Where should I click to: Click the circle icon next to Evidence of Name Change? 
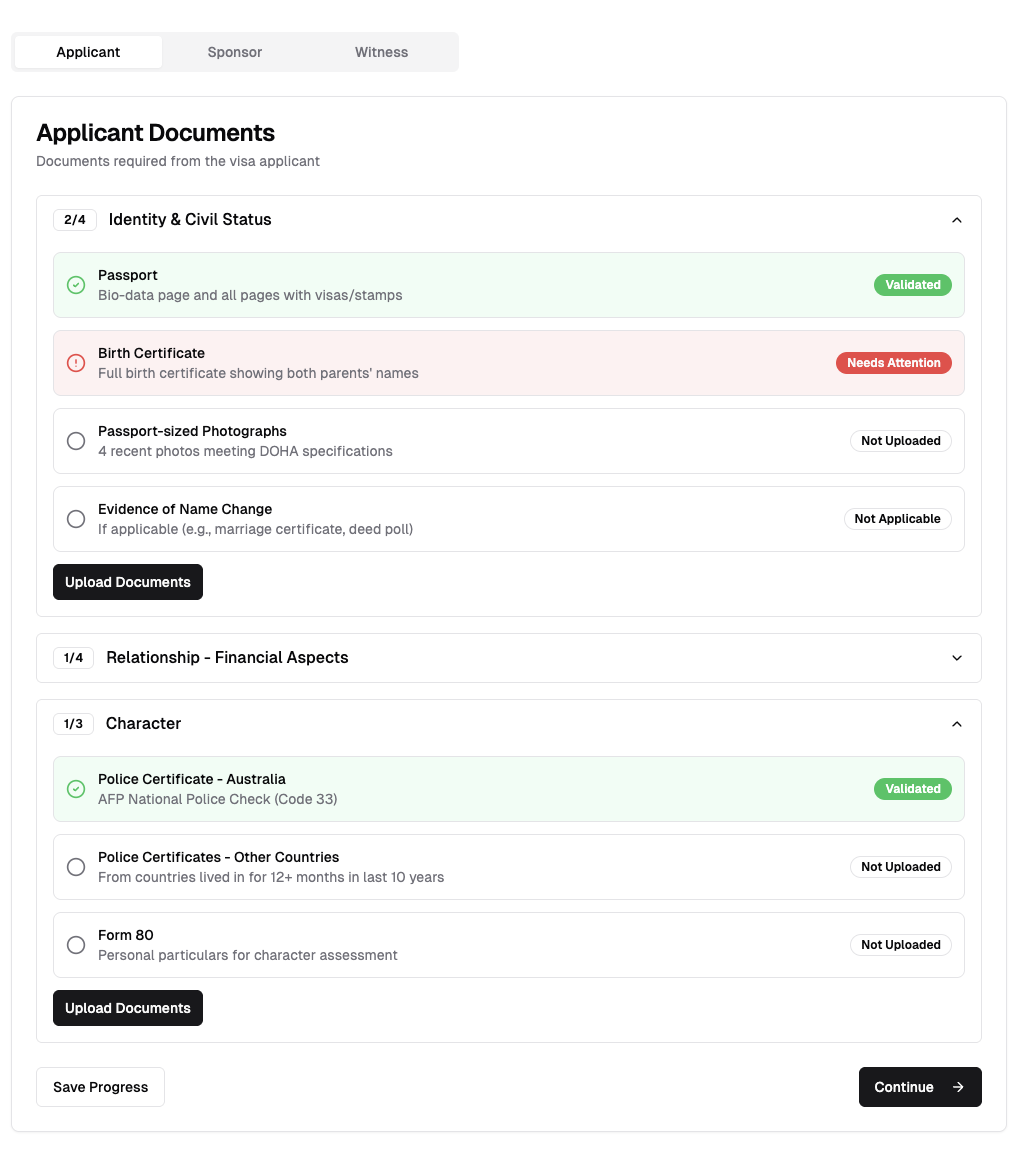[76, 519]
